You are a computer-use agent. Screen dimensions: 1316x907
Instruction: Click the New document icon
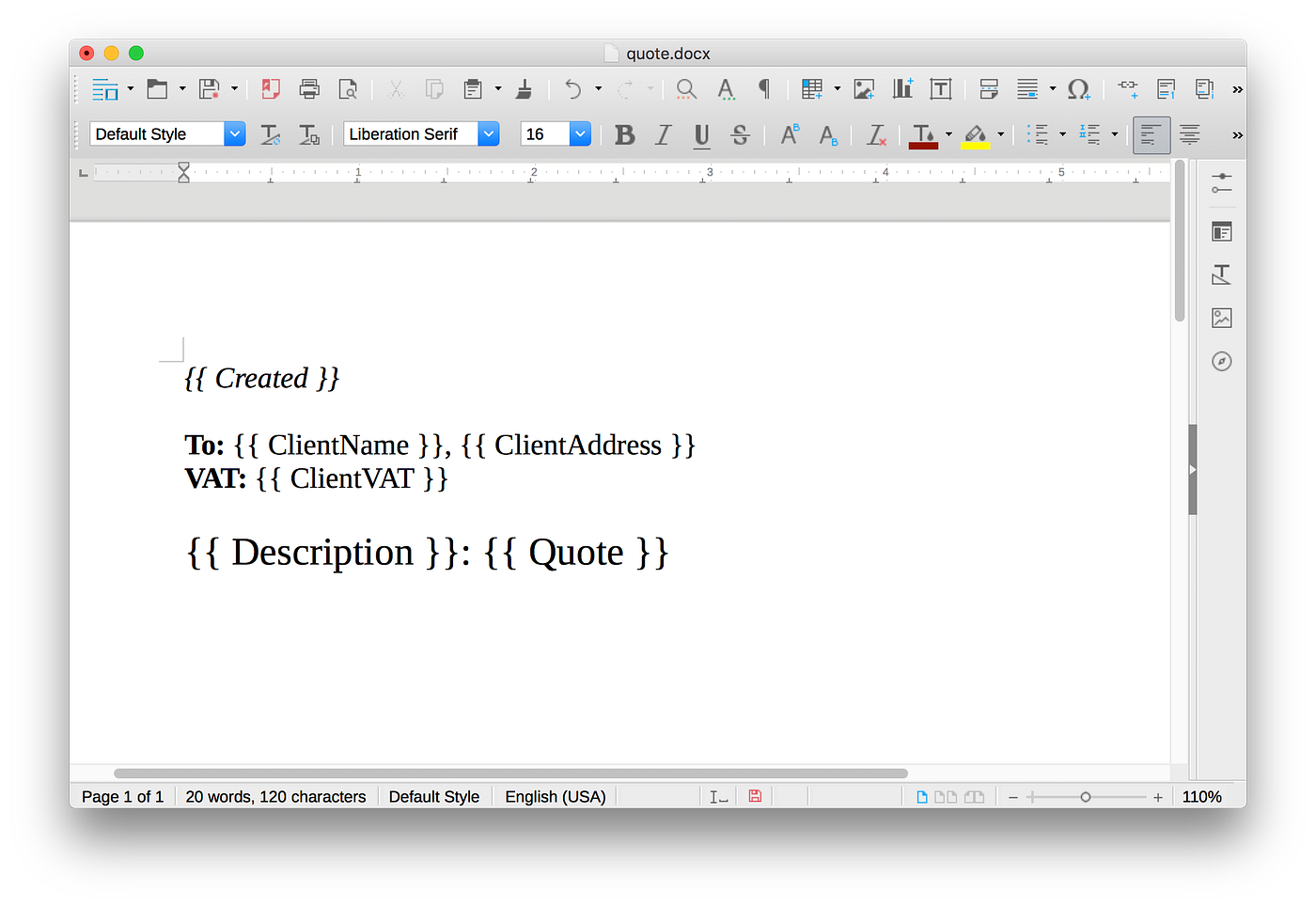(104, 89)
